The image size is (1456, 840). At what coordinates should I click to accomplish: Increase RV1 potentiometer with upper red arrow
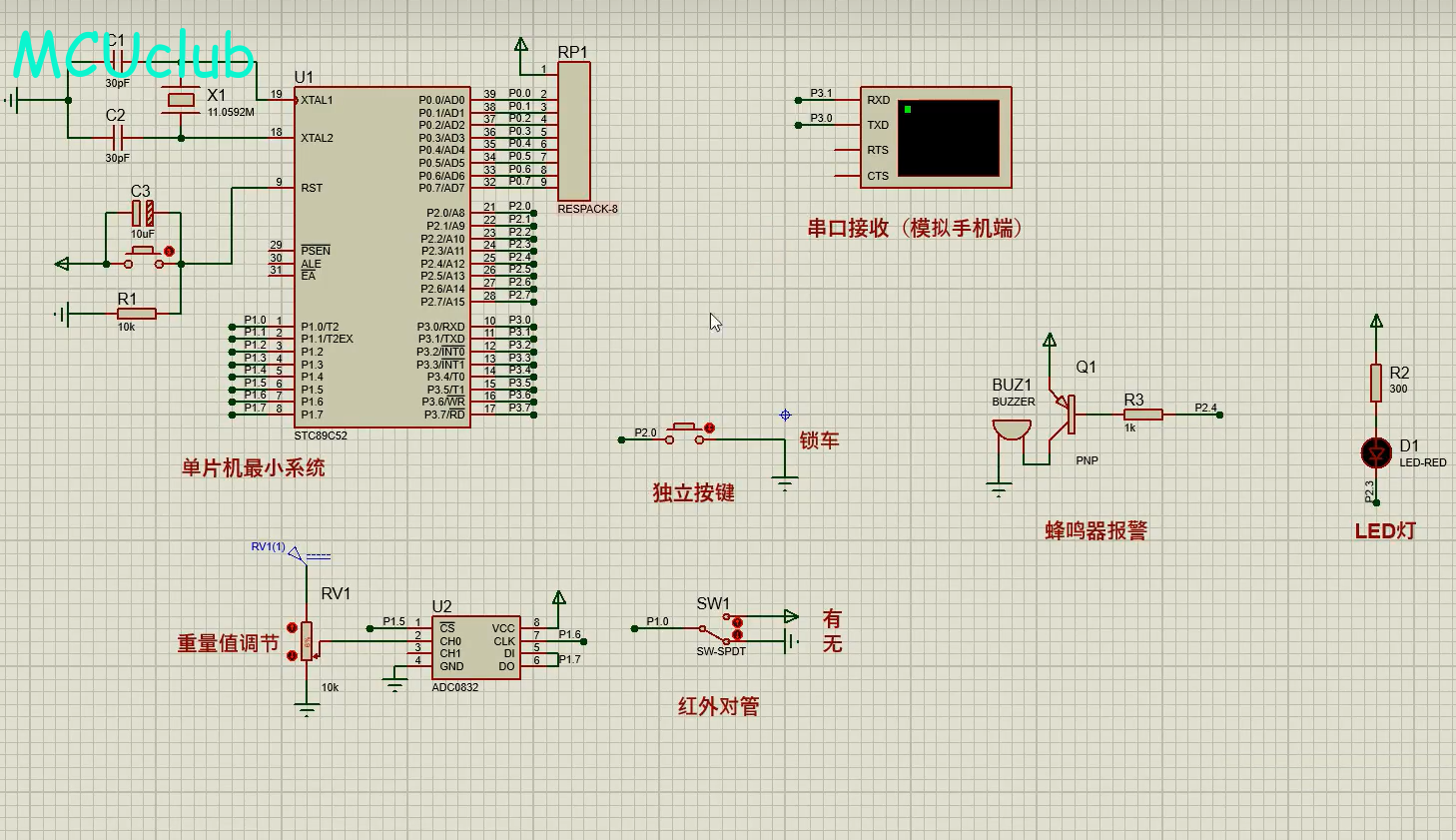click(293, 628)
